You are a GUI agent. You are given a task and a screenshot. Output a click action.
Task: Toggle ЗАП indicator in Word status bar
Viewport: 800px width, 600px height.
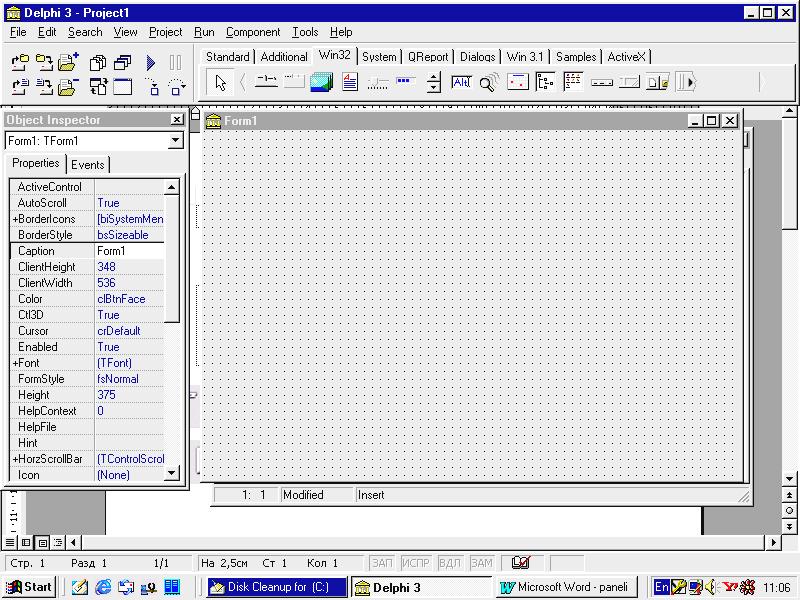coord(382,563)
